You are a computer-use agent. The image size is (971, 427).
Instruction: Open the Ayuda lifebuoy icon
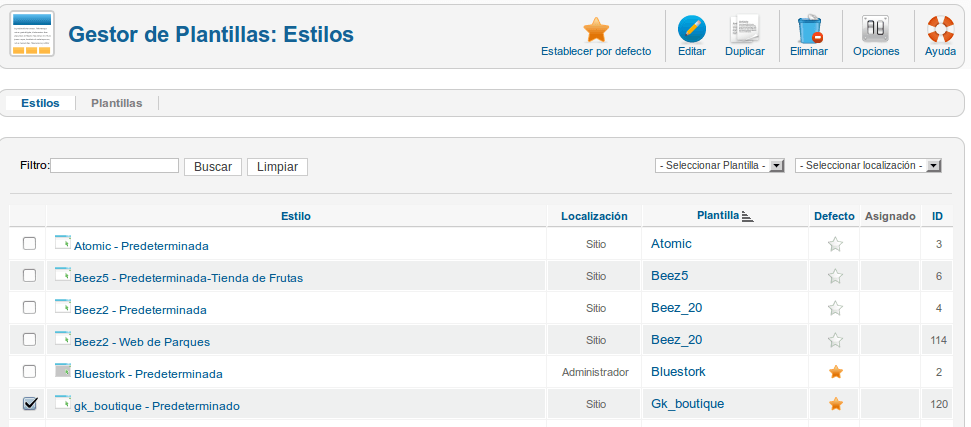pyautogui.click(x=941, y=30)
